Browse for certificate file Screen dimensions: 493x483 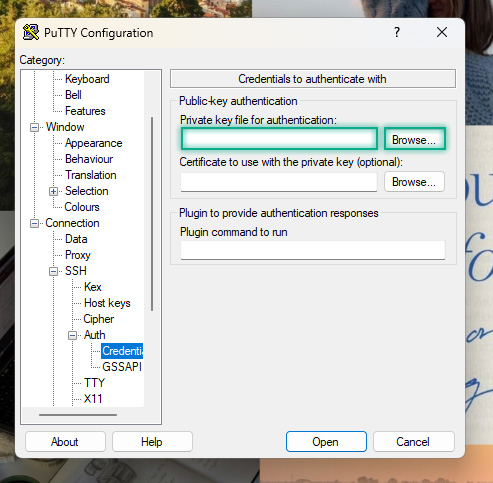414,182
